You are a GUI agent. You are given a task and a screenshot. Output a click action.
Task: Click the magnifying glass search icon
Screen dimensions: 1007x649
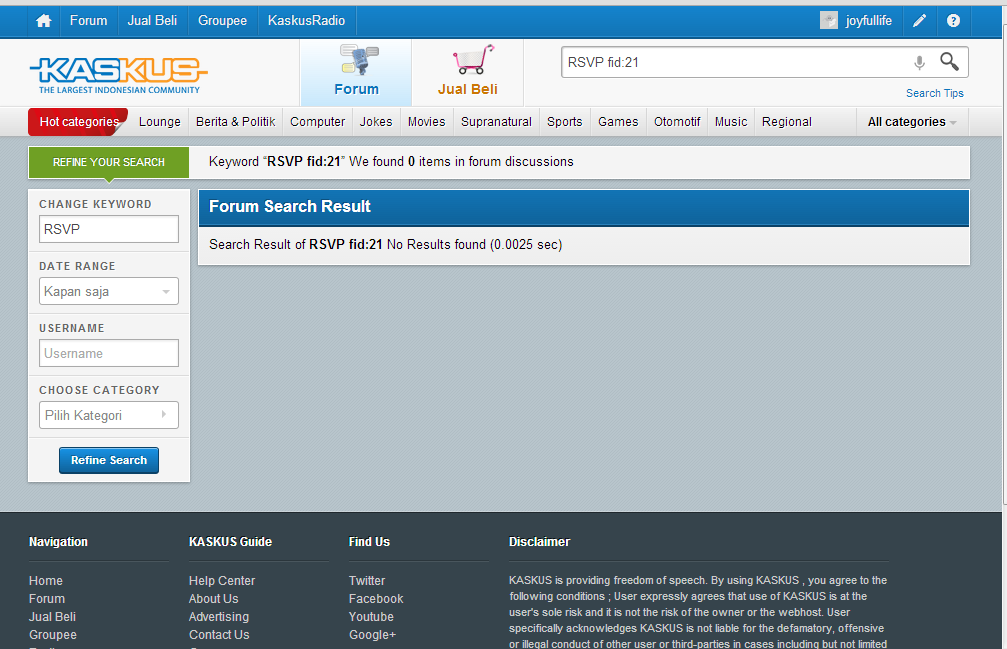pos(949,62)
